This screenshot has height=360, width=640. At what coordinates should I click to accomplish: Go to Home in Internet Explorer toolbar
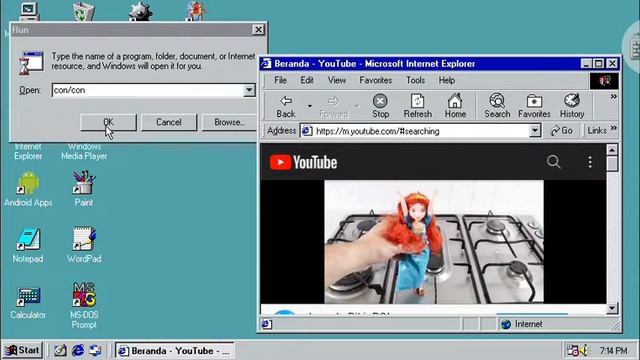[455, 106]
